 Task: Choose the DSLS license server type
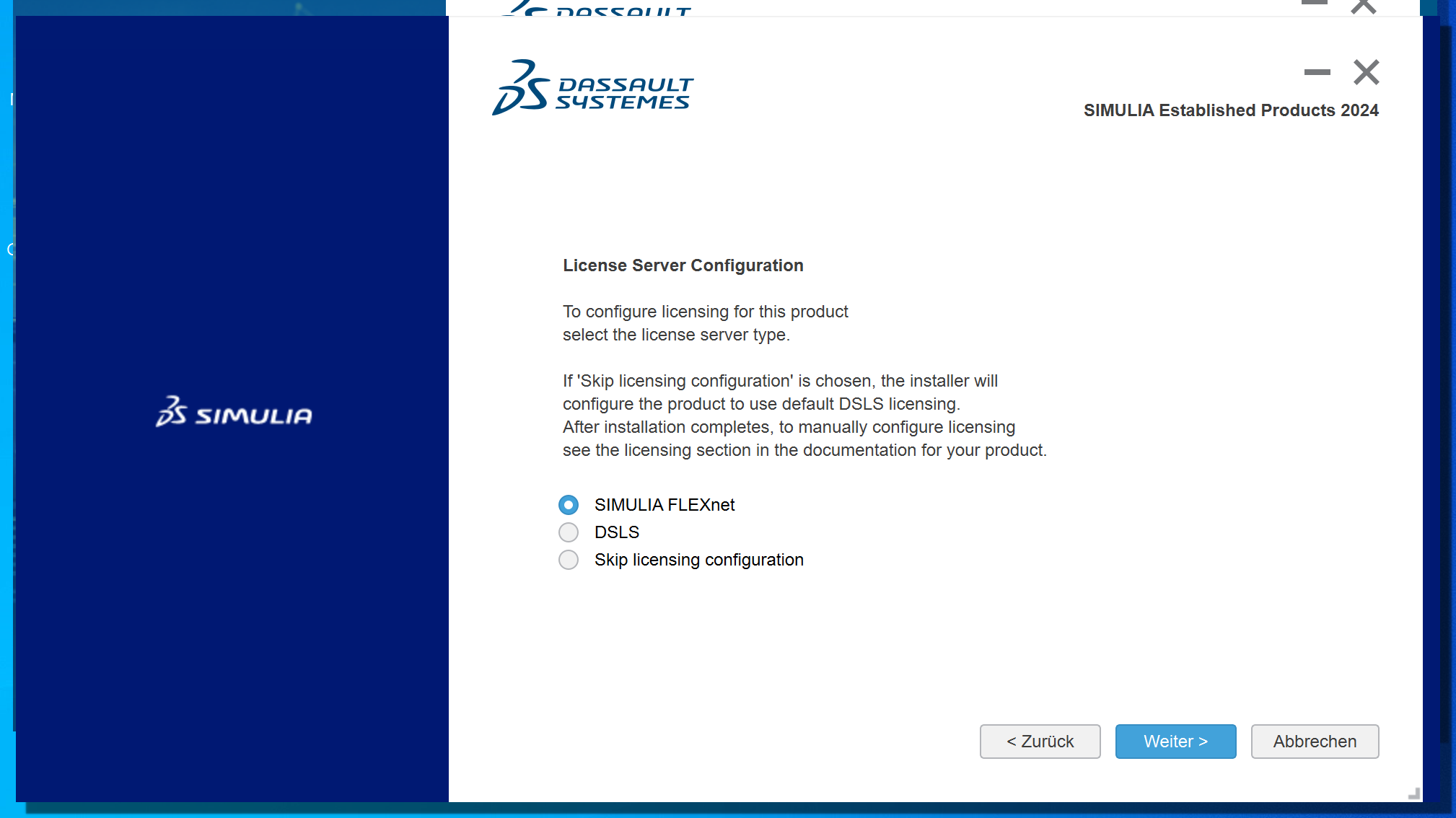click(569, 532)
